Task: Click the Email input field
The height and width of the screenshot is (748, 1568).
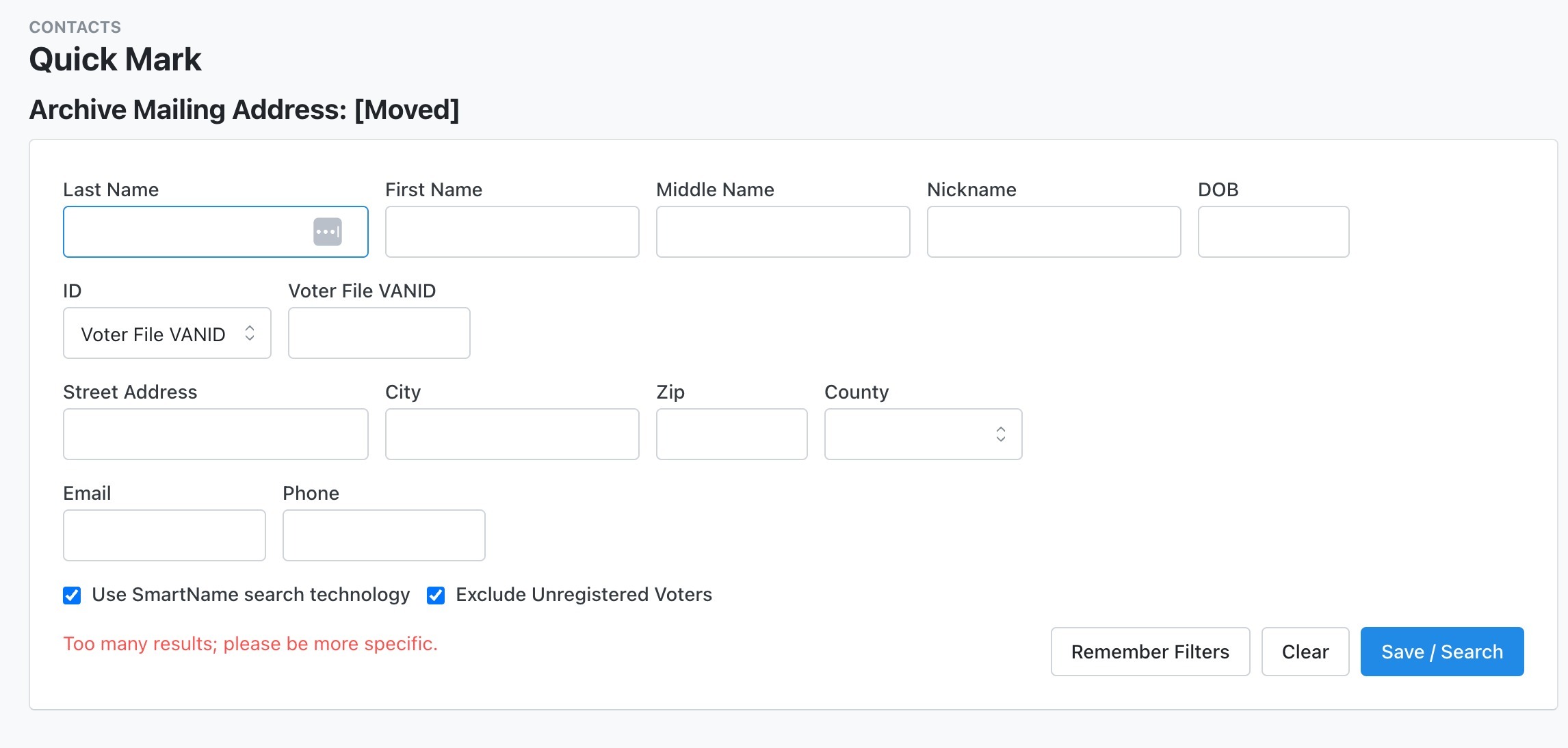Action: coord(164,535)
